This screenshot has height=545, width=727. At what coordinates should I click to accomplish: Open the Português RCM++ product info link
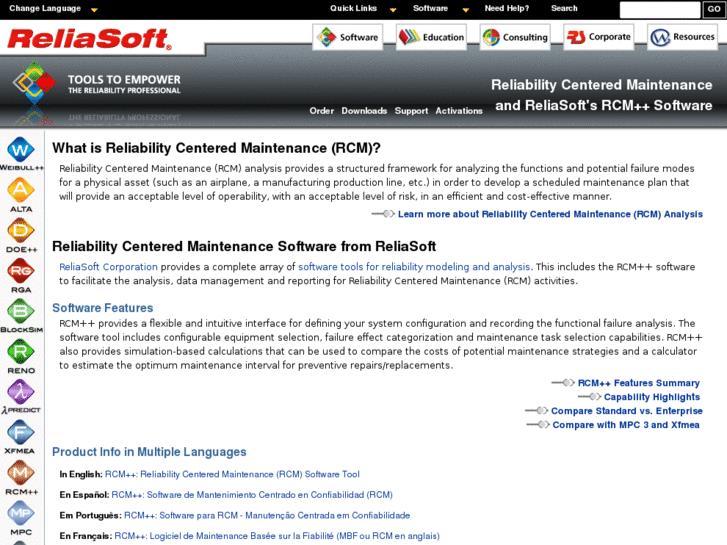coord(267,515)
